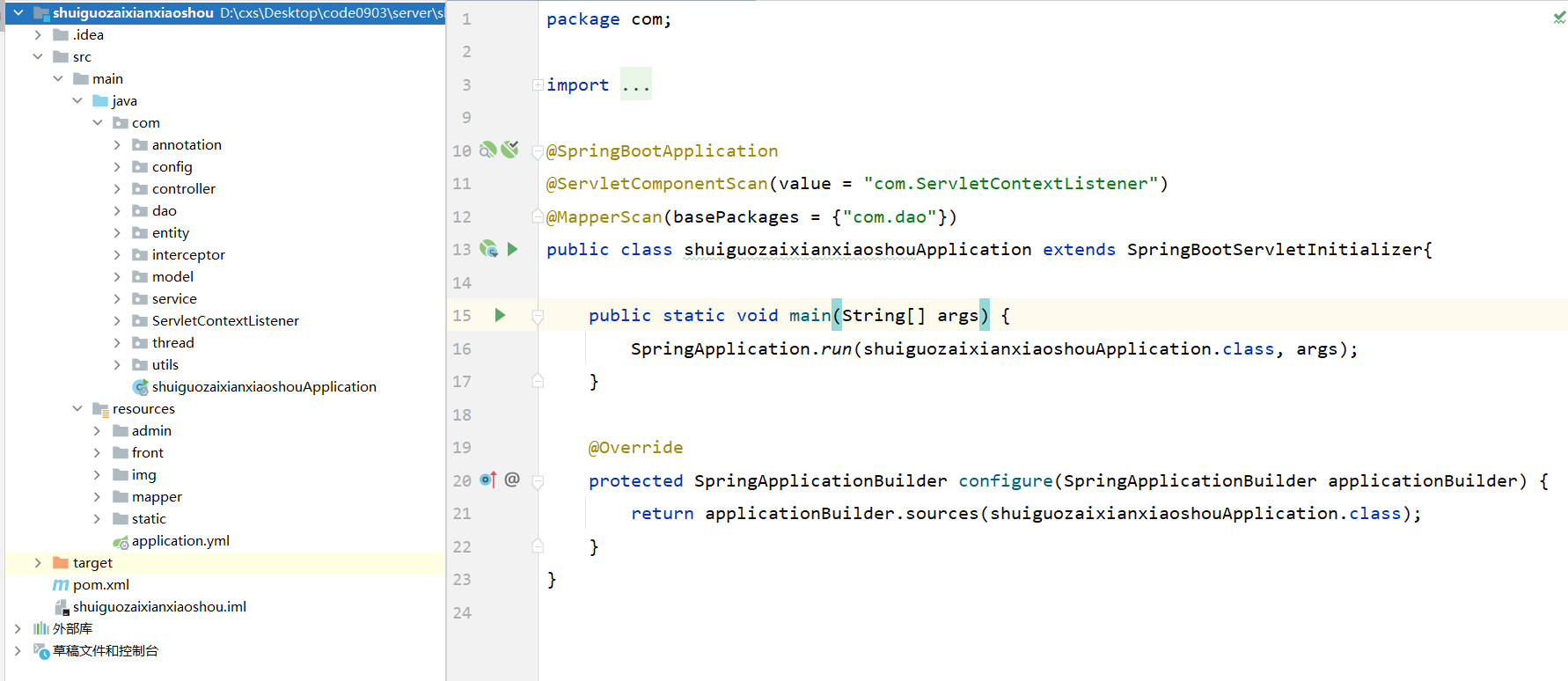The width and height of the screenshot is (1568, 681).
Task: Click the orange target folder icon
Action: coord(61,562)
